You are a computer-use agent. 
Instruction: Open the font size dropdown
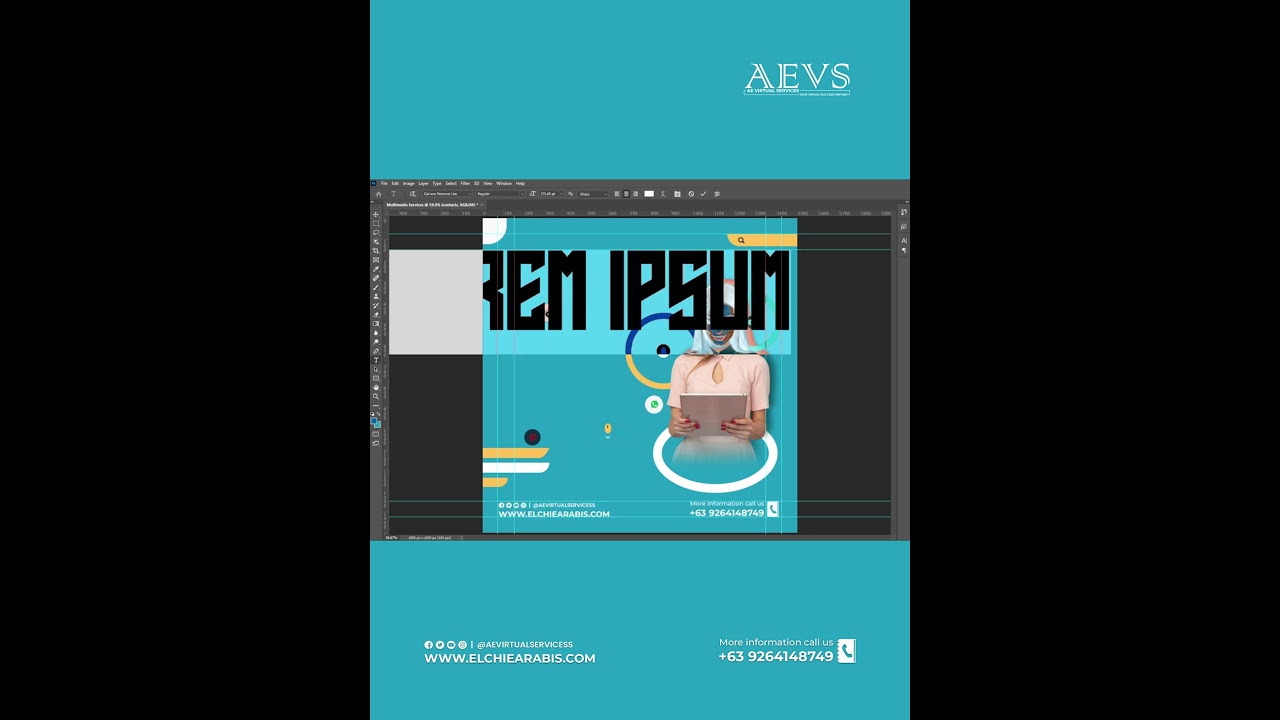[552, 194]
